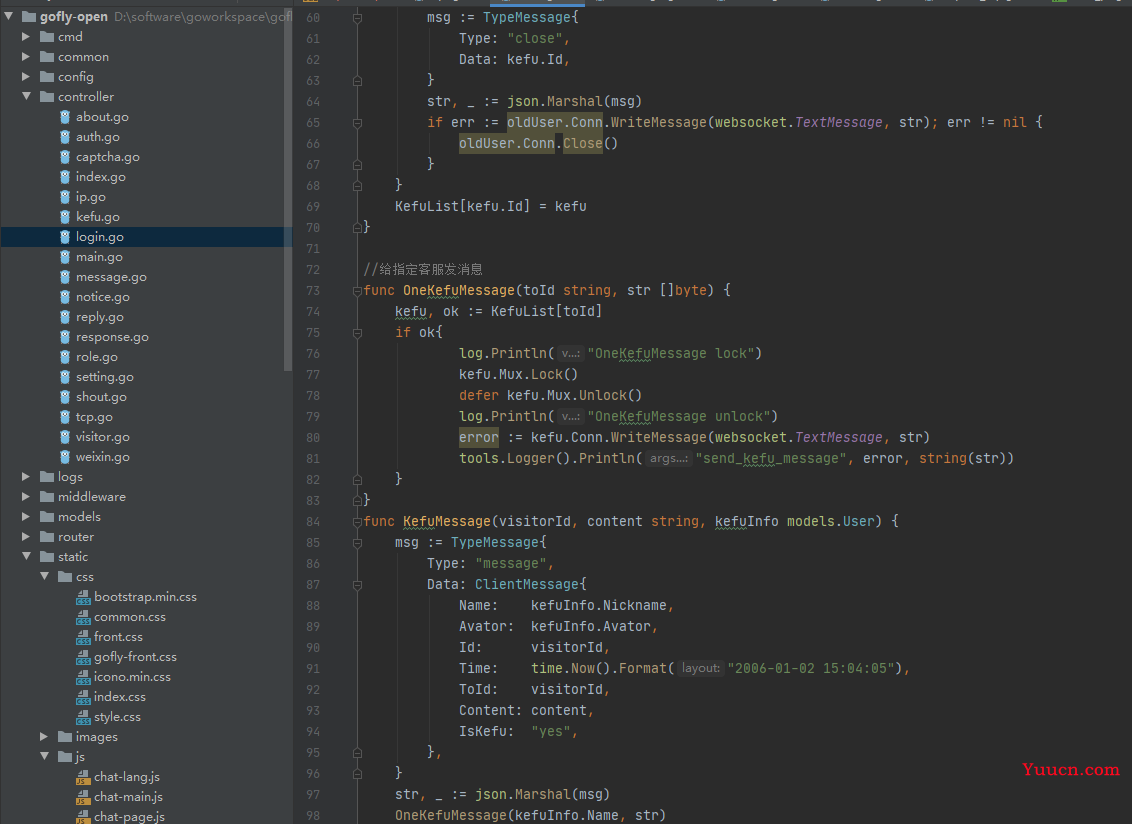This screenshot has height=824, width=1132.
Task: Open kefu.go file
Action: 97,217
